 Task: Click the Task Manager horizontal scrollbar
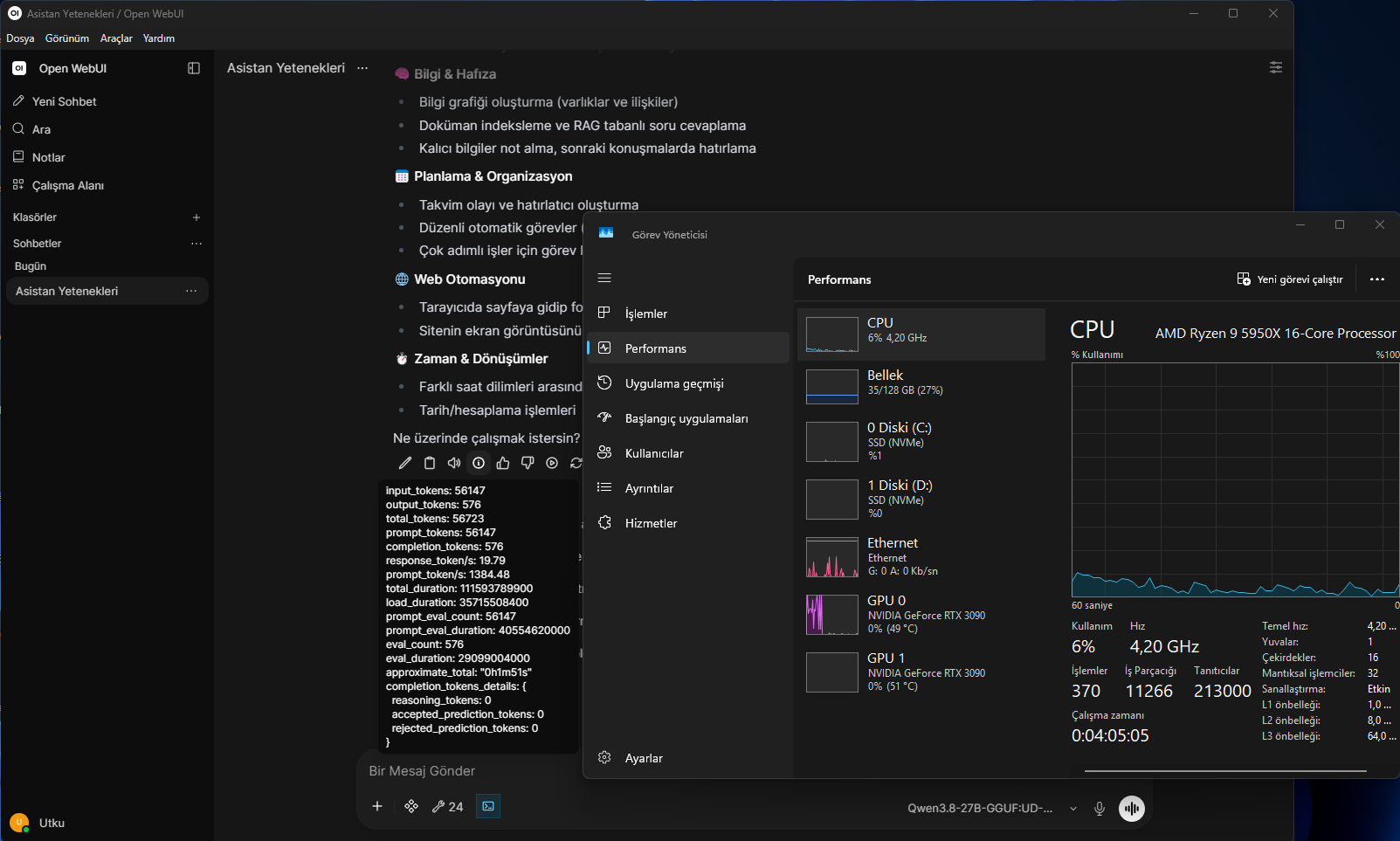click(1225, 771)
